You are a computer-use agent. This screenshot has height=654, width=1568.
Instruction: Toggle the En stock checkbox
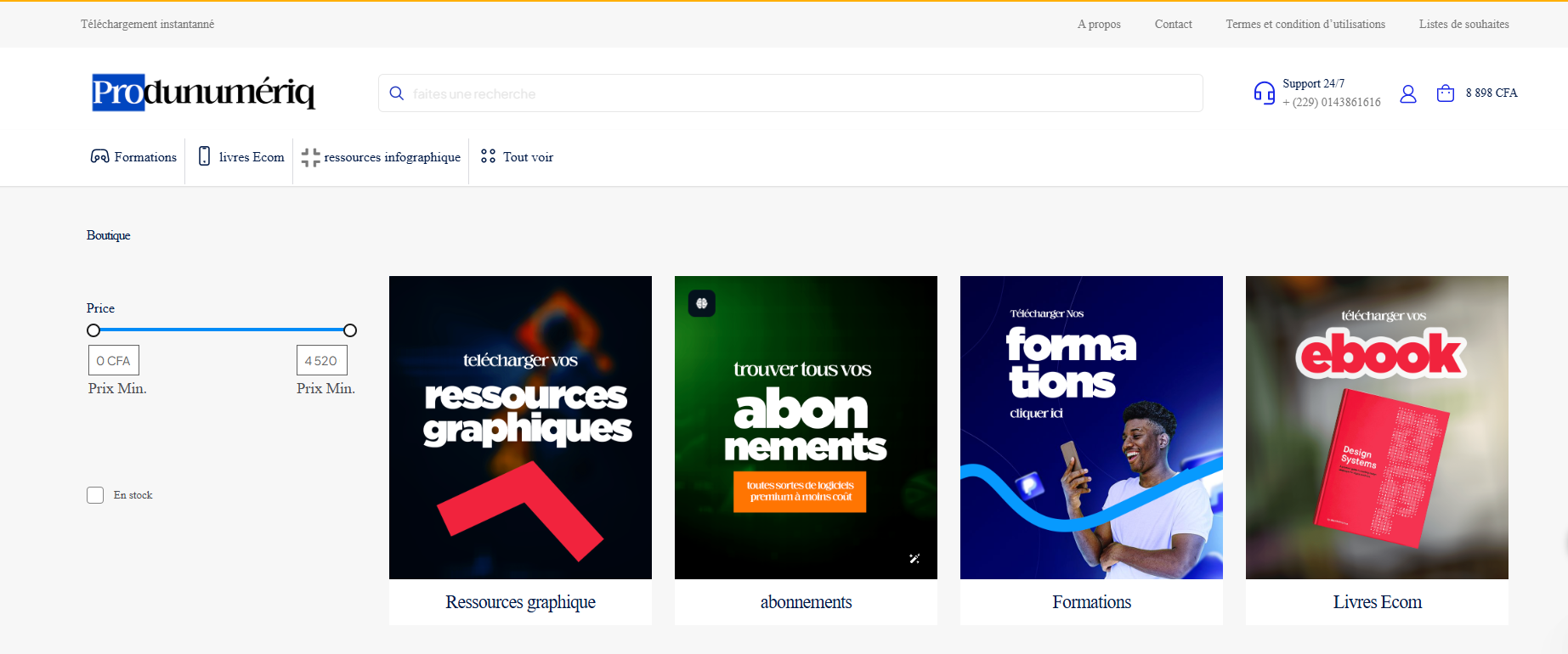pos(95,495)
